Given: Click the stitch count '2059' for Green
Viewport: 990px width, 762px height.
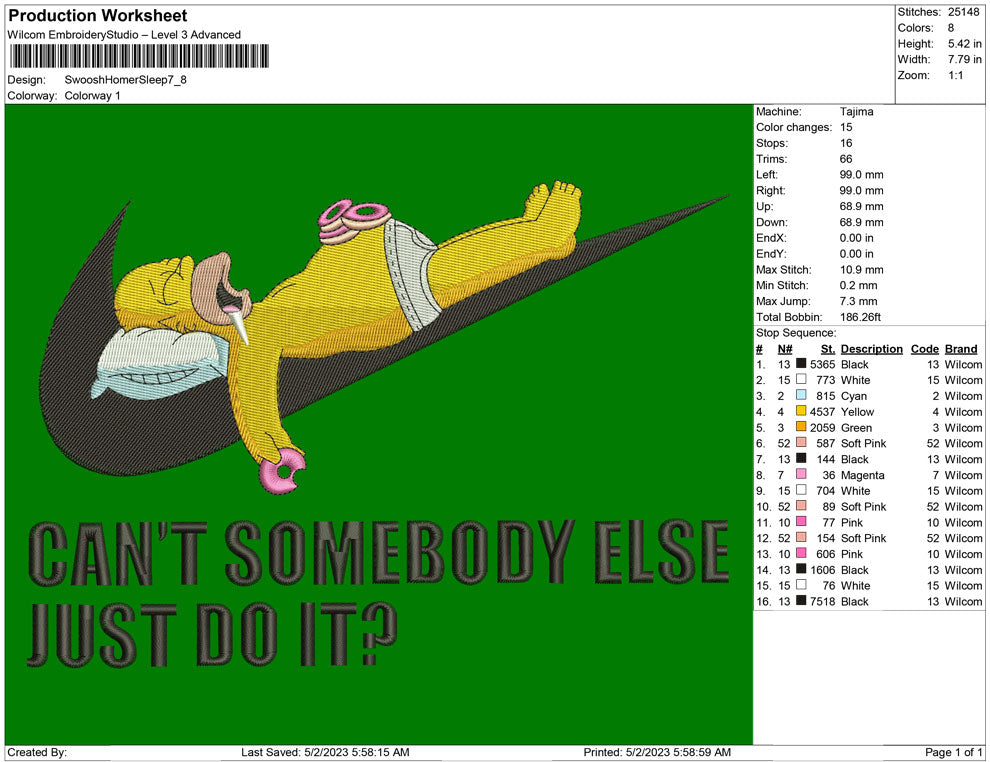Looking at the screenshot, I should tap(823, 427).
